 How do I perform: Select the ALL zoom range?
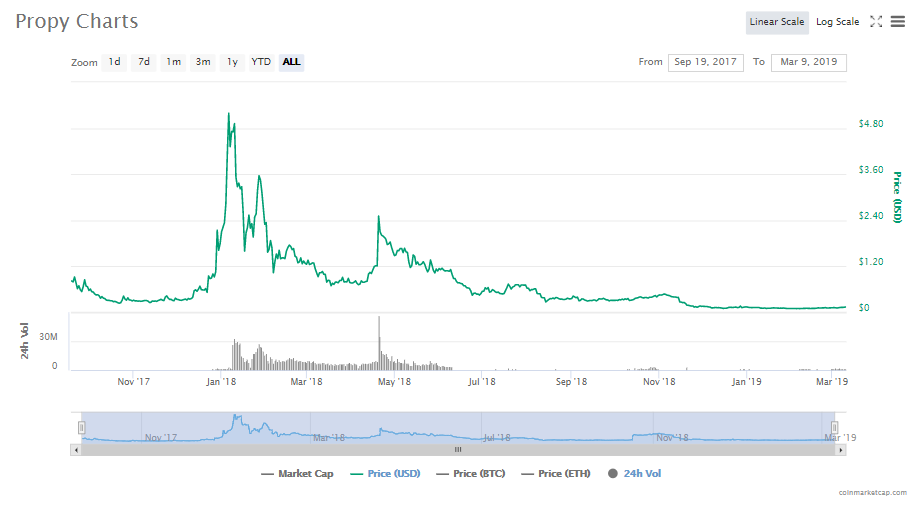[x=291, y=62]
